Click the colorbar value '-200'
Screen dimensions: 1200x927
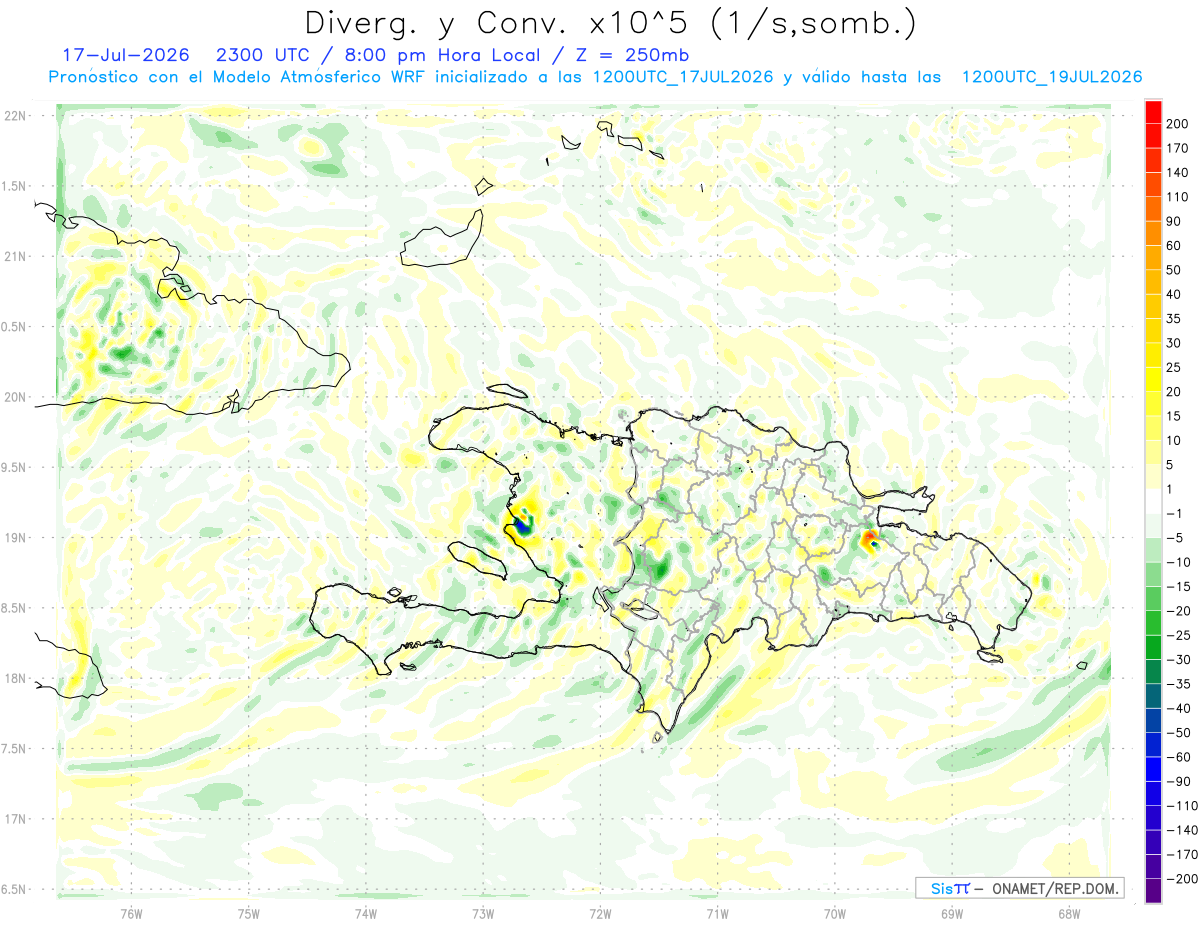[1182, 879]
